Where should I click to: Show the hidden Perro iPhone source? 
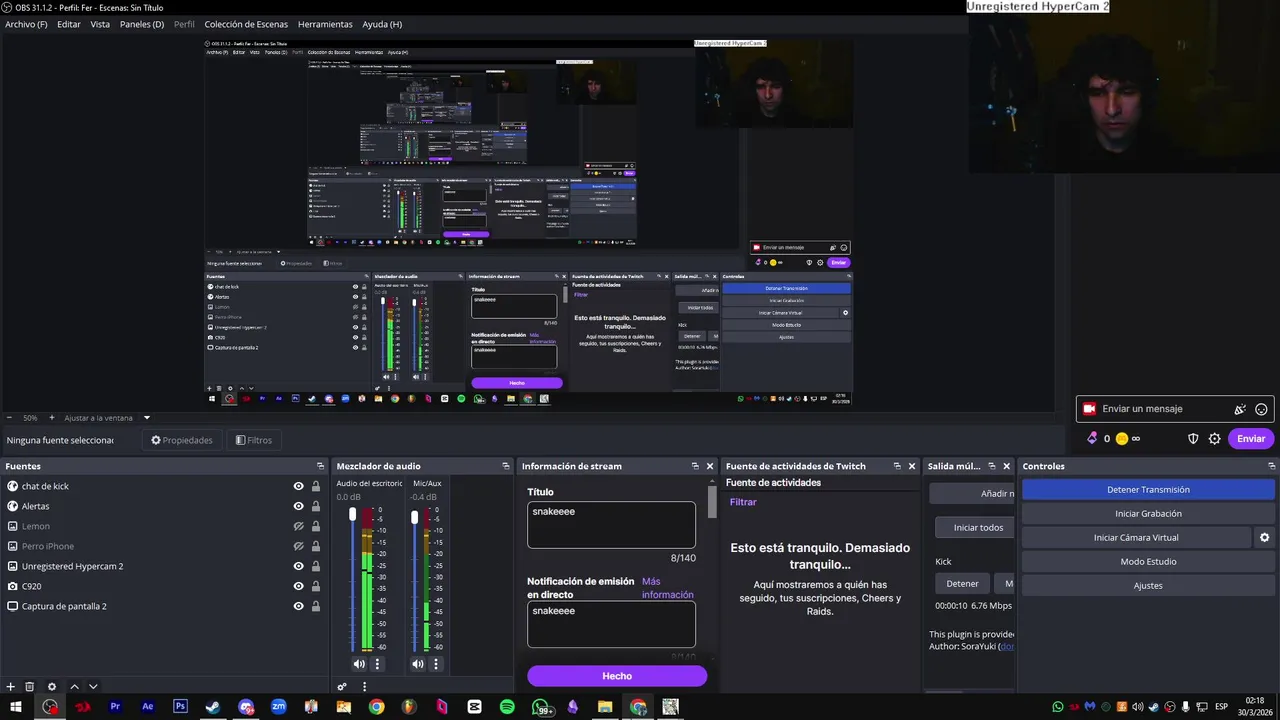(x=298, y=546)
